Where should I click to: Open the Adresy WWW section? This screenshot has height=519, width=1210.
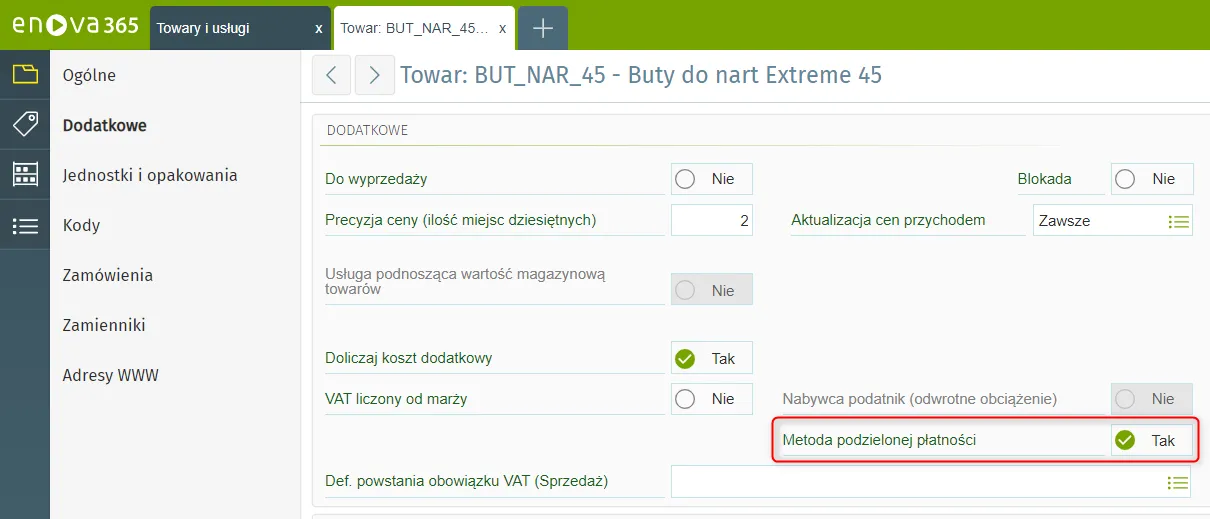(x=110, y=375)
